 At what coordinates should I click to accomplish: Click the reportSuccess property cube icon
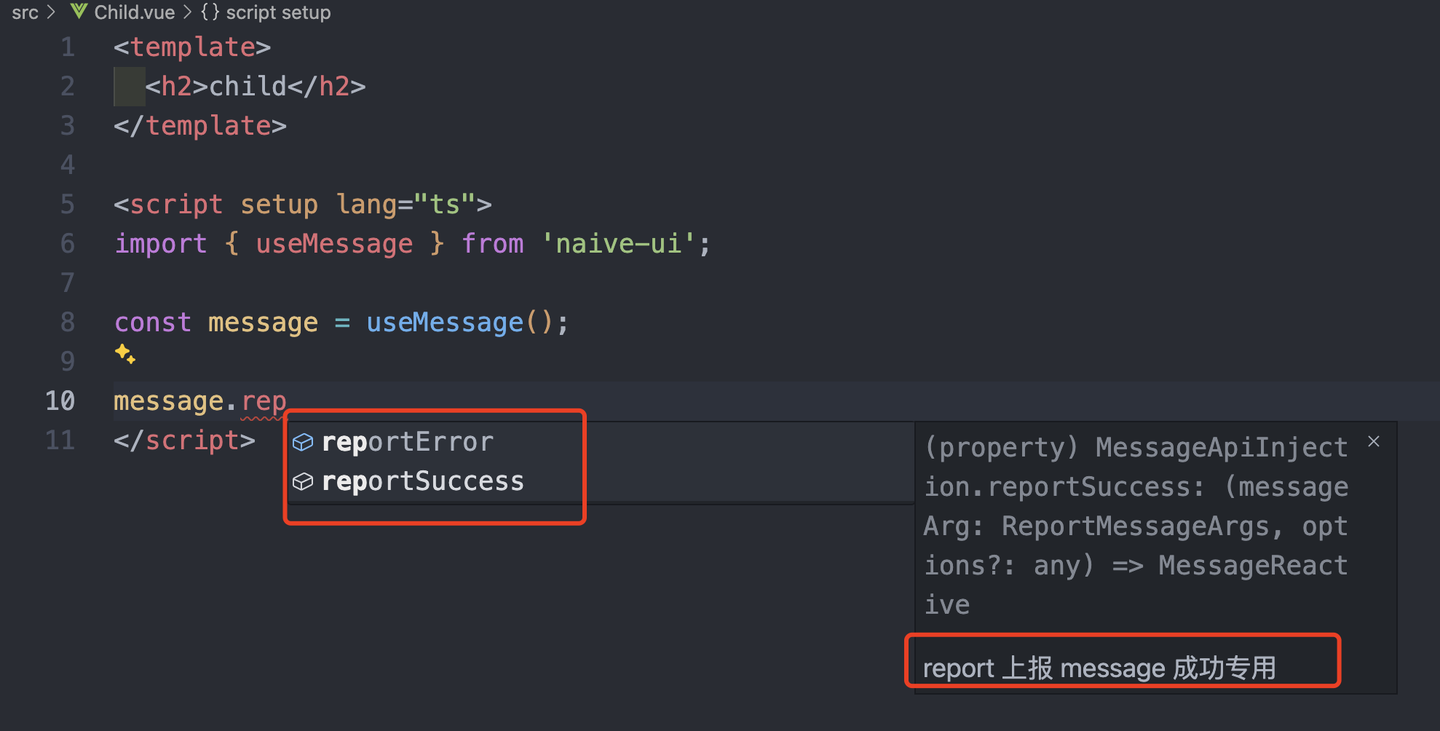click(303, 482)
